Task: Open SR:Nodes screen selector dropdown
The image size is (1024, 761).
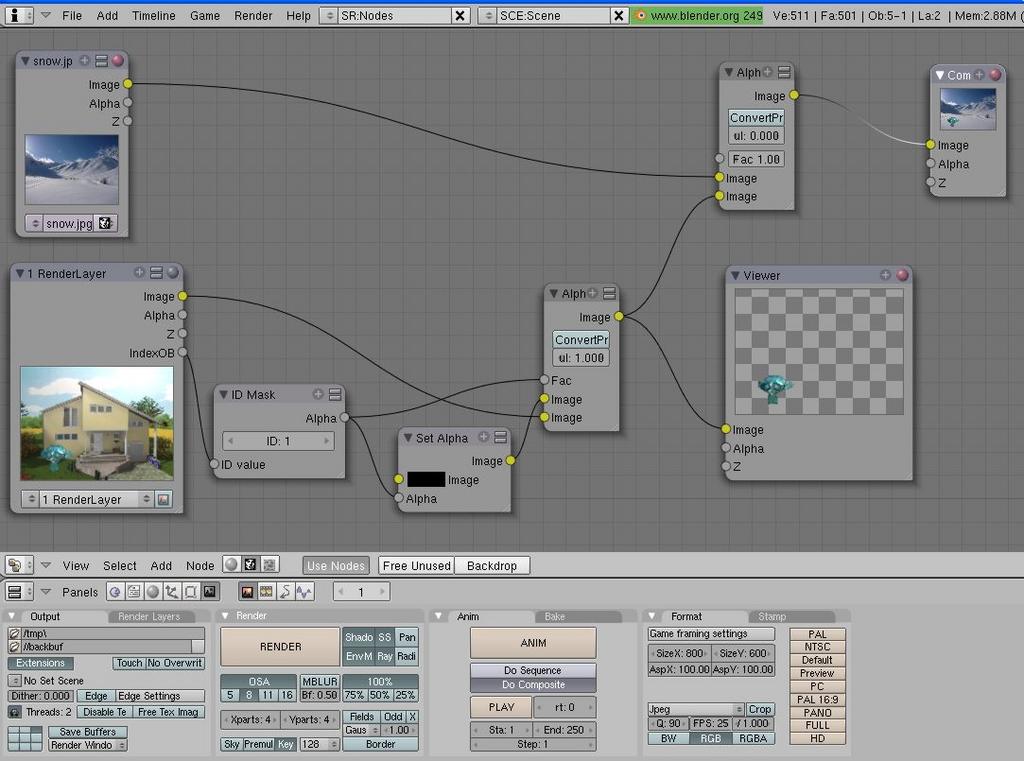Action: click(329, 16)
